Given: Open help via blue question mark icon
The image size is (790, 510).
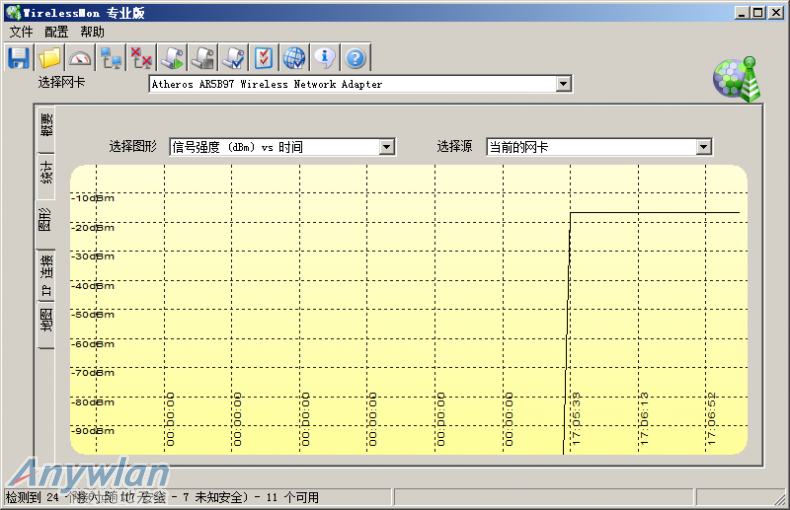Looking at the screenshot, I should tap(355, 58).
